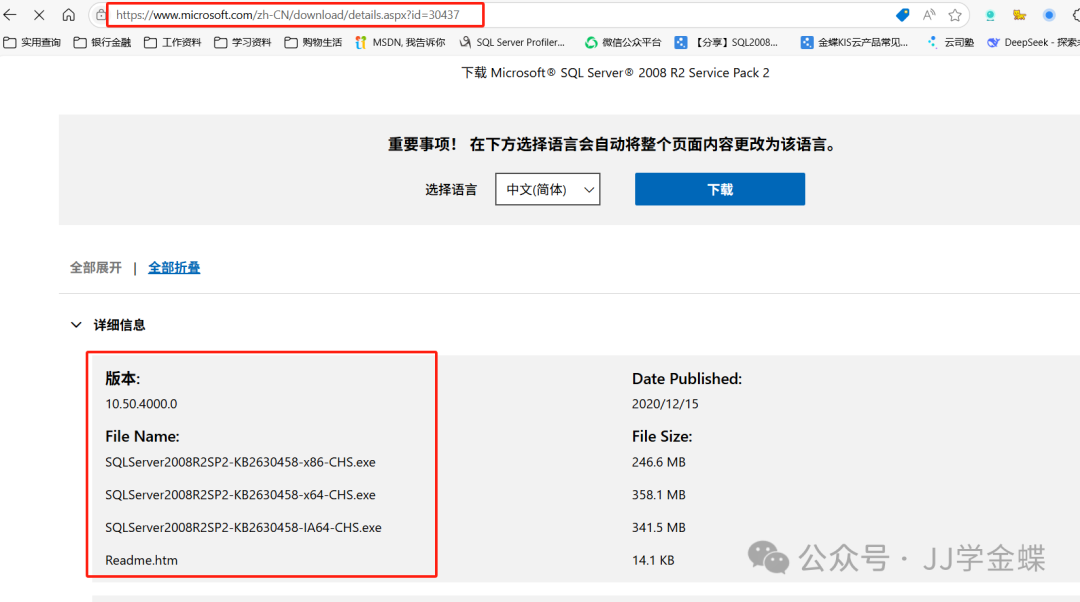Screen dimensions: 1080x602
Task: Open the 实用查询 bookmark folder
Action: coord(32,42)
